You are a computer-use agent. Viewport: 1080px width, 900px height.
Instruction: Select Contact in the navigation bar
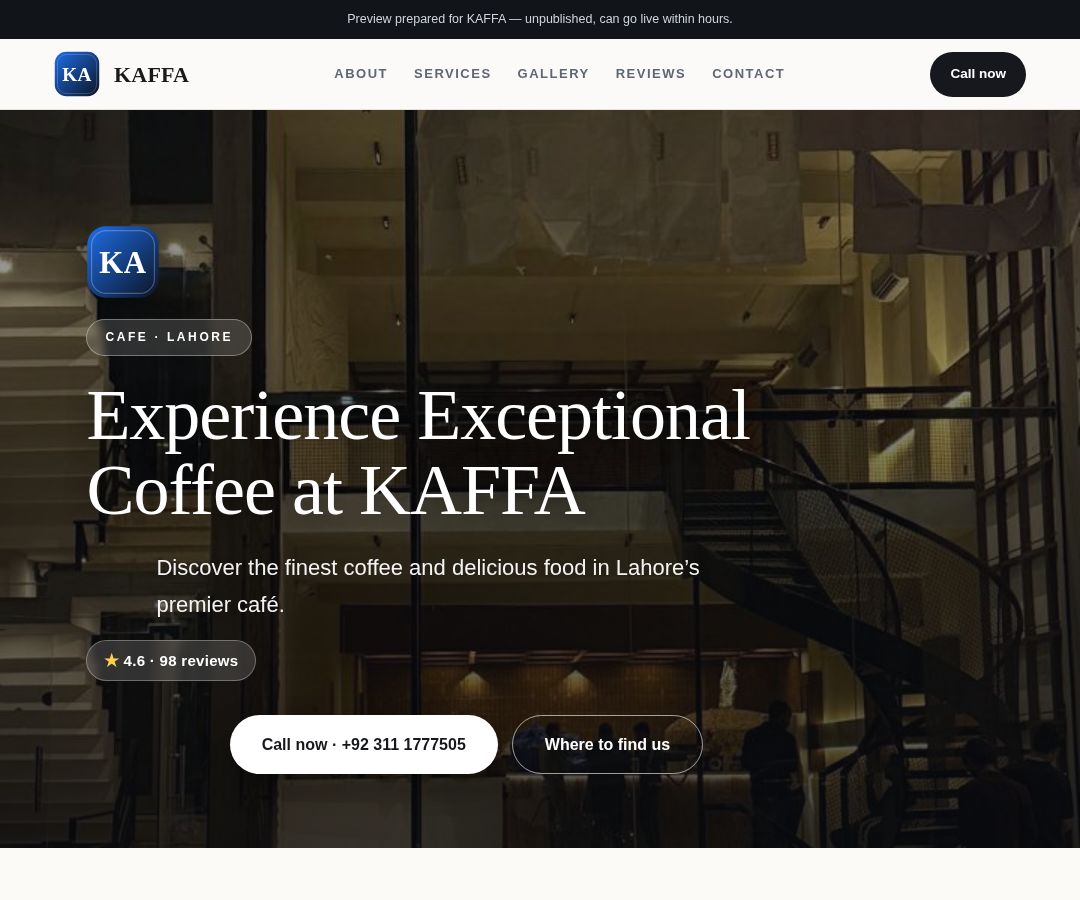(748, 74)
